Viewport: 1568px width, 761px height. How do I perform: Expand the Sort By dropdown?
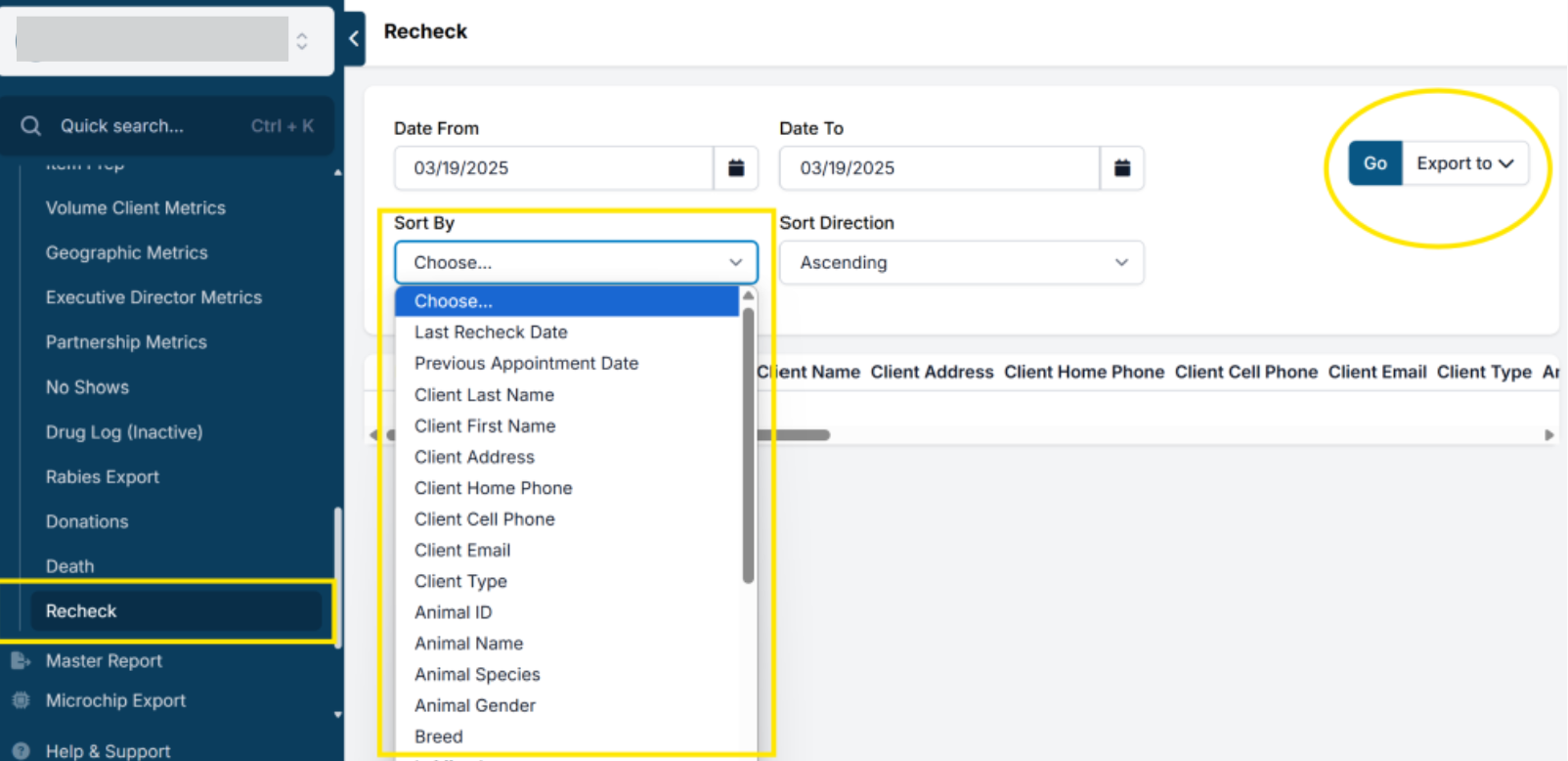576,262
